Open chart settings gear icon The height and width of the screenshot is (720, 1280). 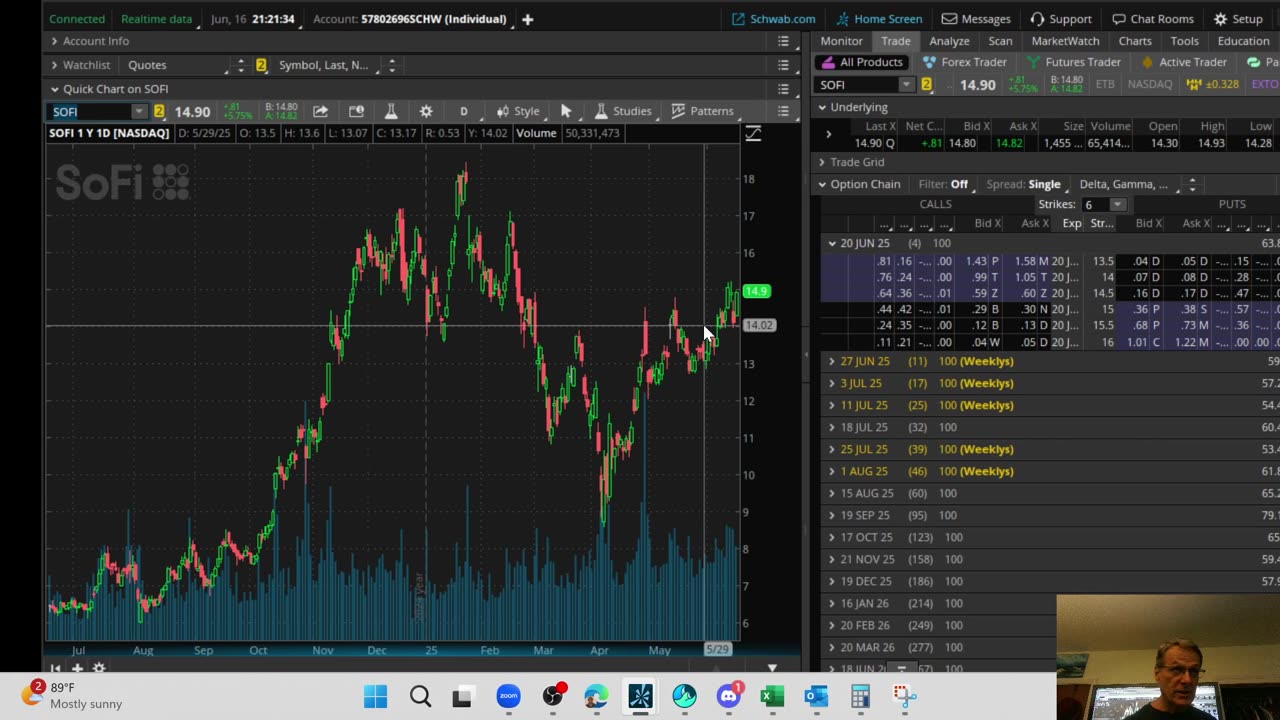point(426,111)
